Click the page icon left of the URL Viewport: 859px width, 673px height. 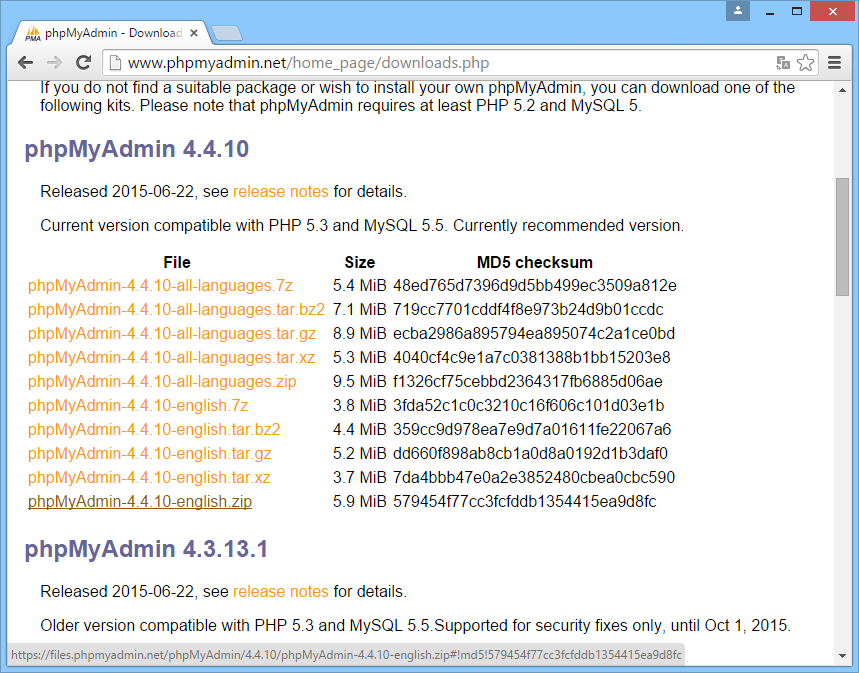click(115, 63)
